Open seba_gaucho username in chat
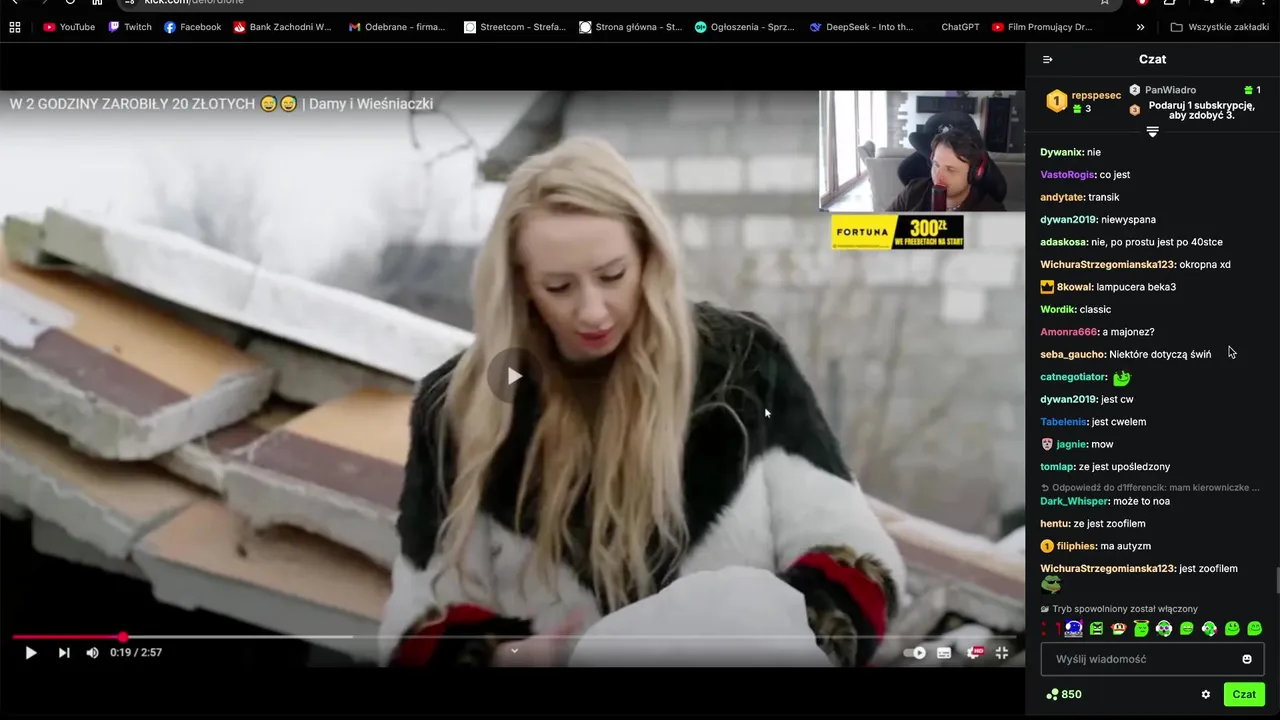 pos(1073,354)
